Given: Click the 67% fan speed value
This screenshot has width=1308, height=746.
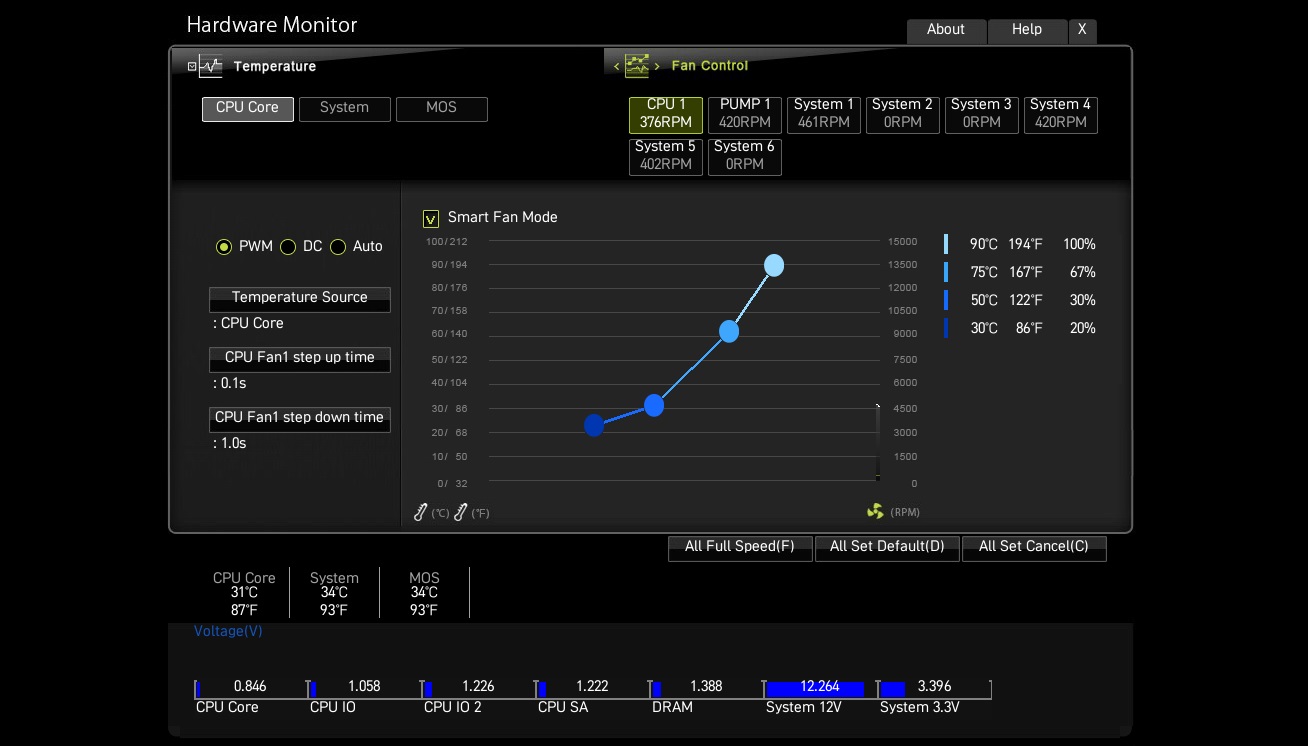Looking at the screenshot, I should (x=1083, y=272).
